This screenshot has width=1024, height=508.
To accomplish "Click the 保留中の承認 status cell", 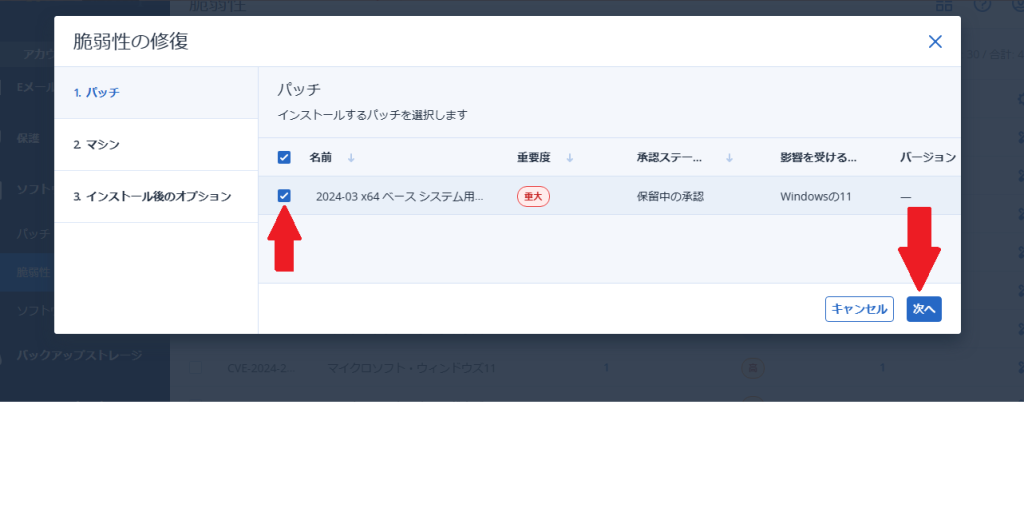I will (671, 197).
